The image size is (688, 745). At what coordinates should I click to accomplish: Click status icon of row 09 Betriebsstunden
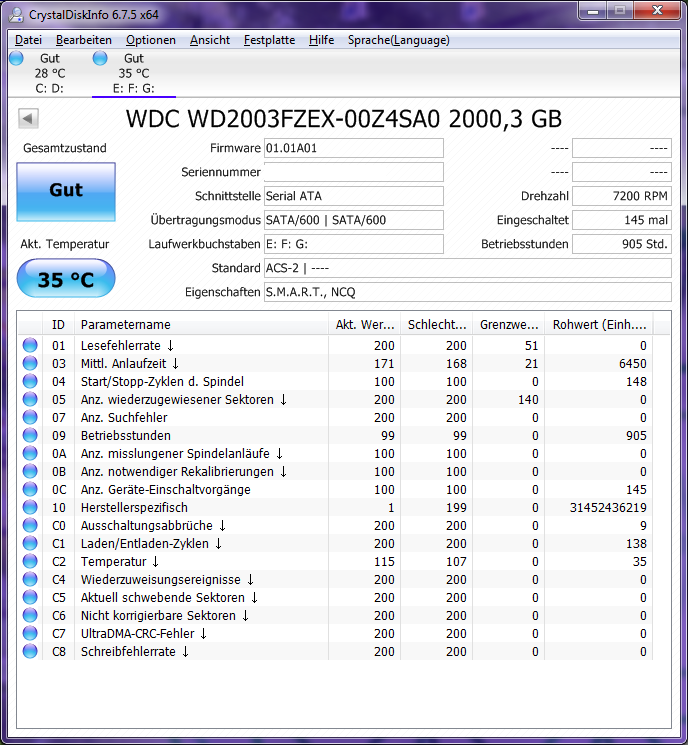[30, 435]
